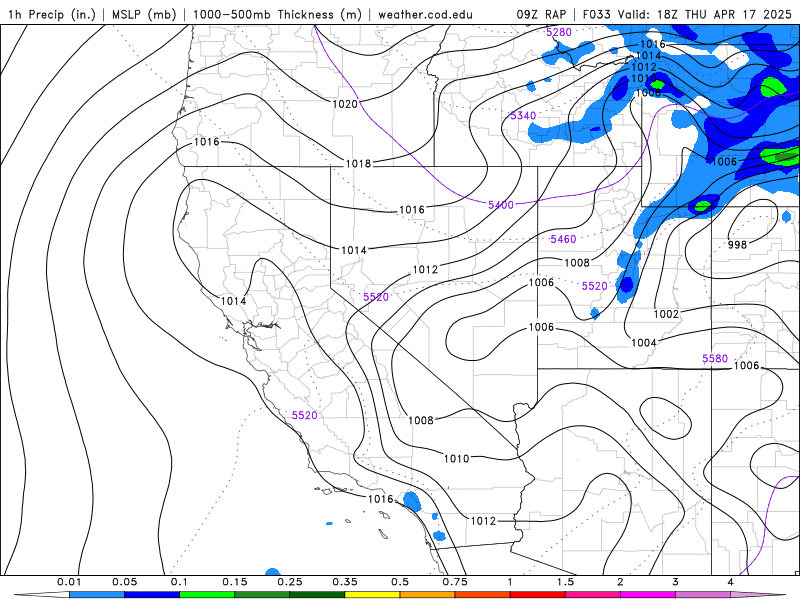Click the 1018 isobar label
This screenshot has width=800, height=600.
pyautogui.click(x=358, y=163)
